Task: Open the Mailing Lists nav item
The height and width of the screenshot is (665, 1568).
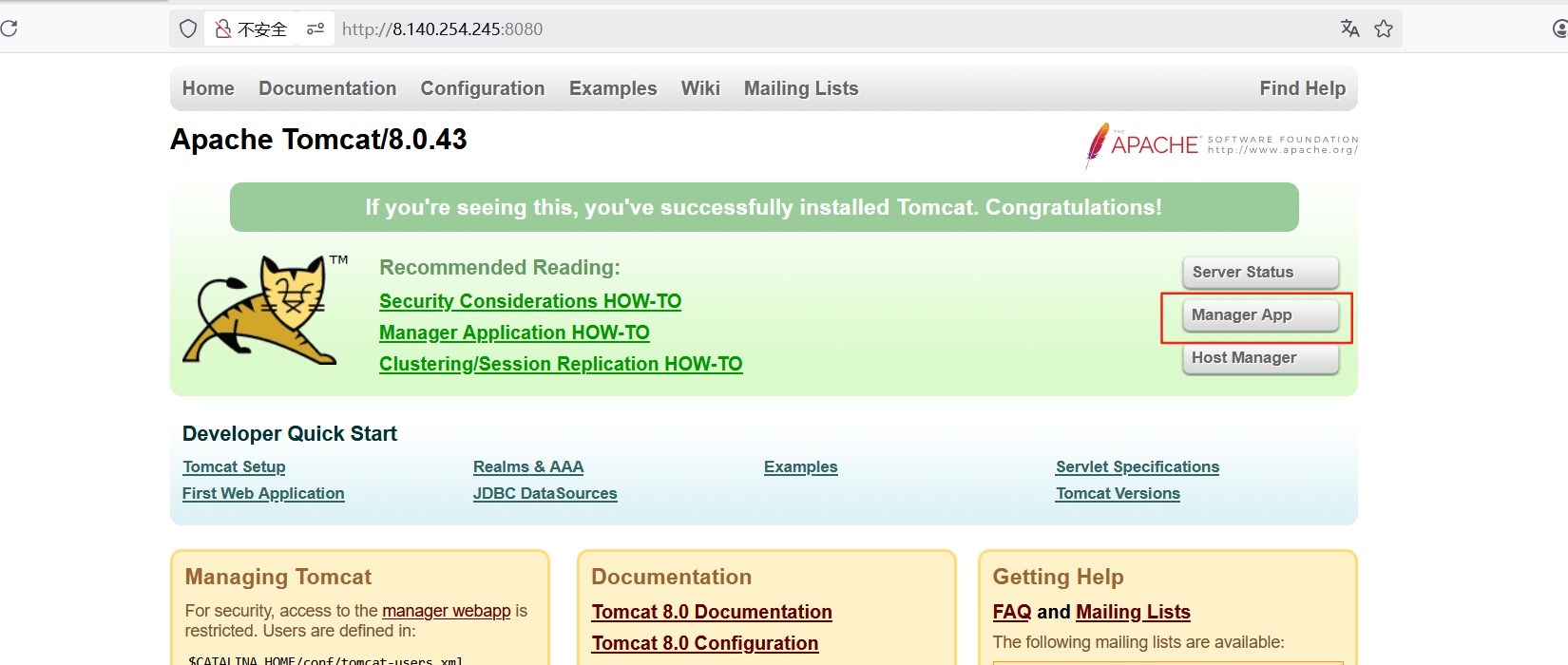Action: tap(801, 88)
